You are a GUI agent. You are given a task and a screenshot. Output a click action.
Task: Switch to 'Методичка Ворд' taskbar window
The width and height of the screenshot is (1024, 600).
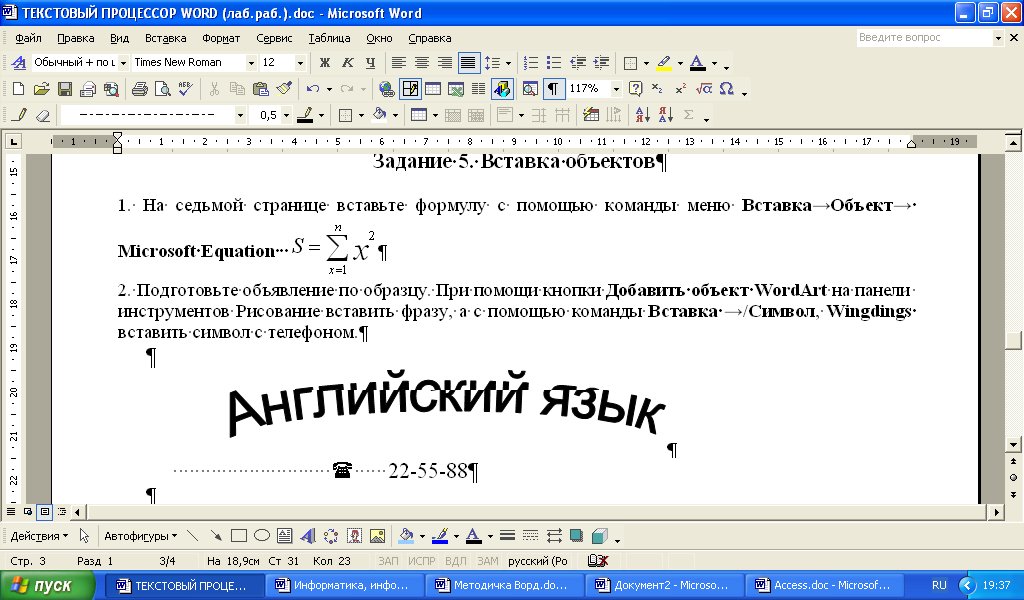(505, 585)
